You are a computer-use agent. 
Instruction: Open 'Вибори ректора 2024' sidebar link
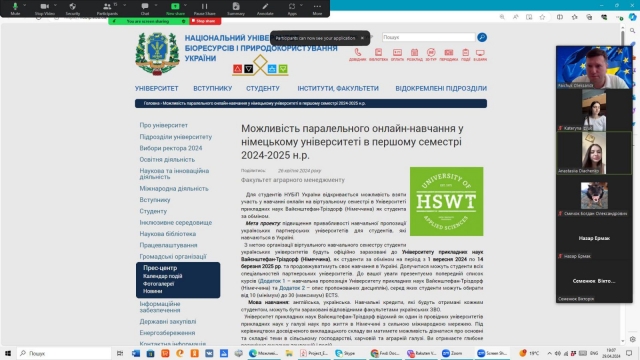171,148
